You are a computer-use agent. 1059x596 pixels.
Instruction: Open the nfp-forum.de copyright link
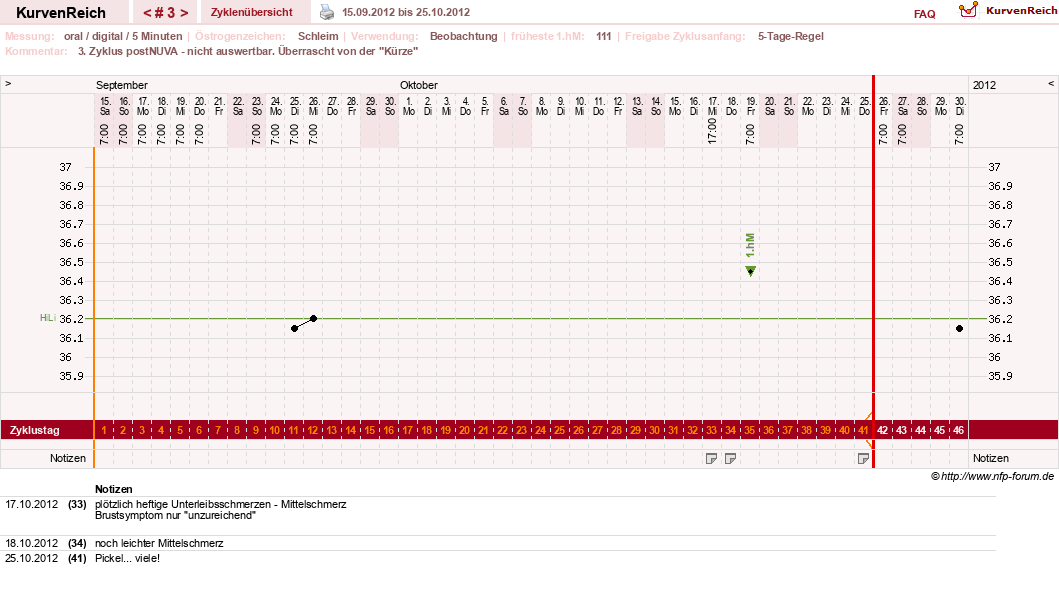992,476
